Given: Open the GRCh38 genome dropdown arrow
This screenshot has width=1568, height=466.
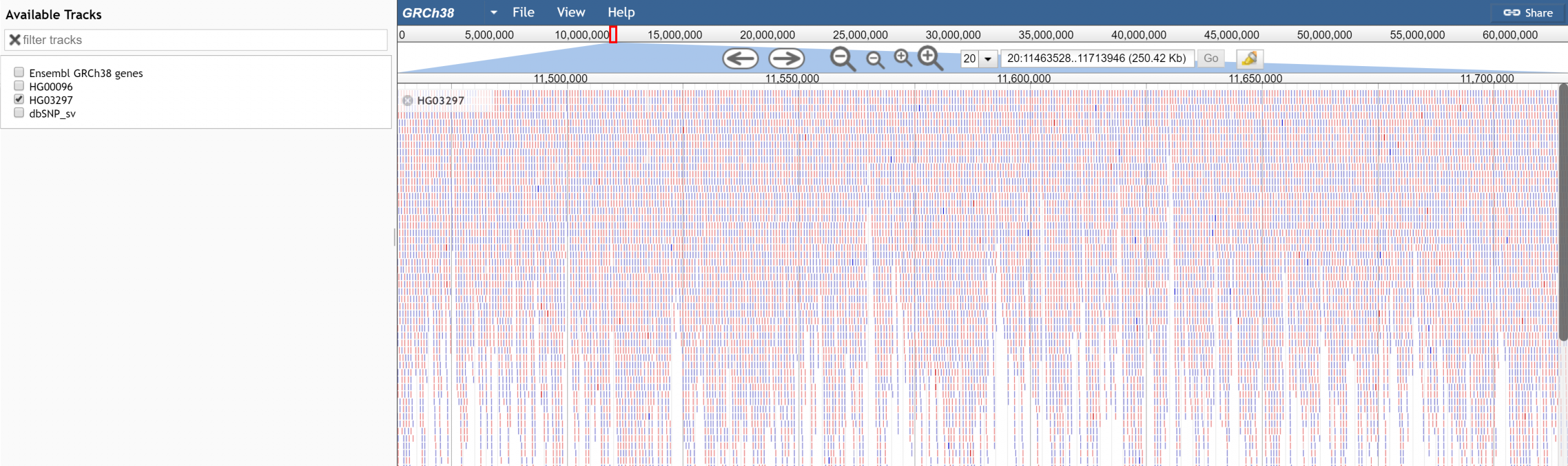Looking at the screenshot, I should click(493, 12).
